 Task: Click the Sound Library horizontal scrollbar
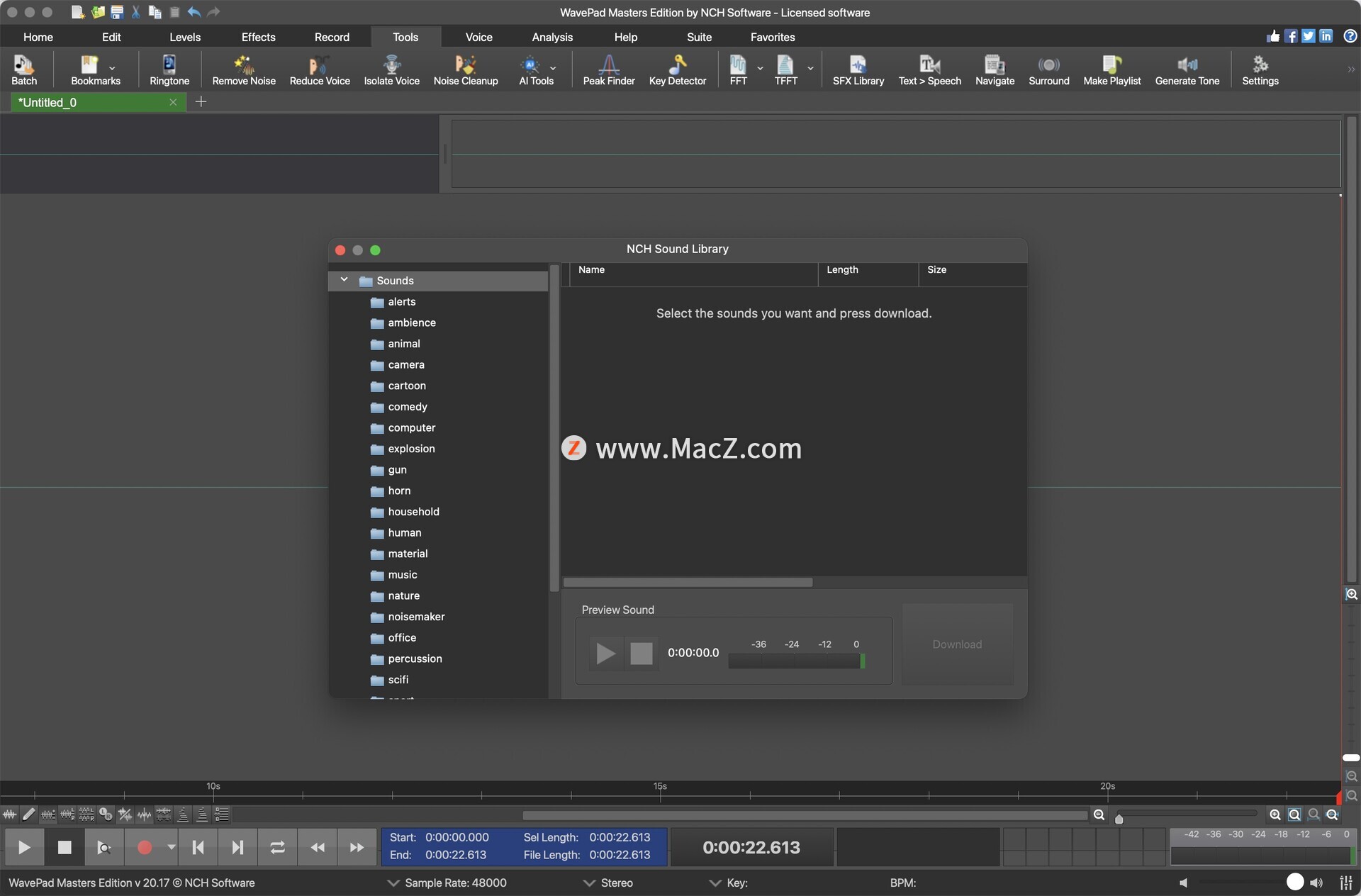pos(688,582)
